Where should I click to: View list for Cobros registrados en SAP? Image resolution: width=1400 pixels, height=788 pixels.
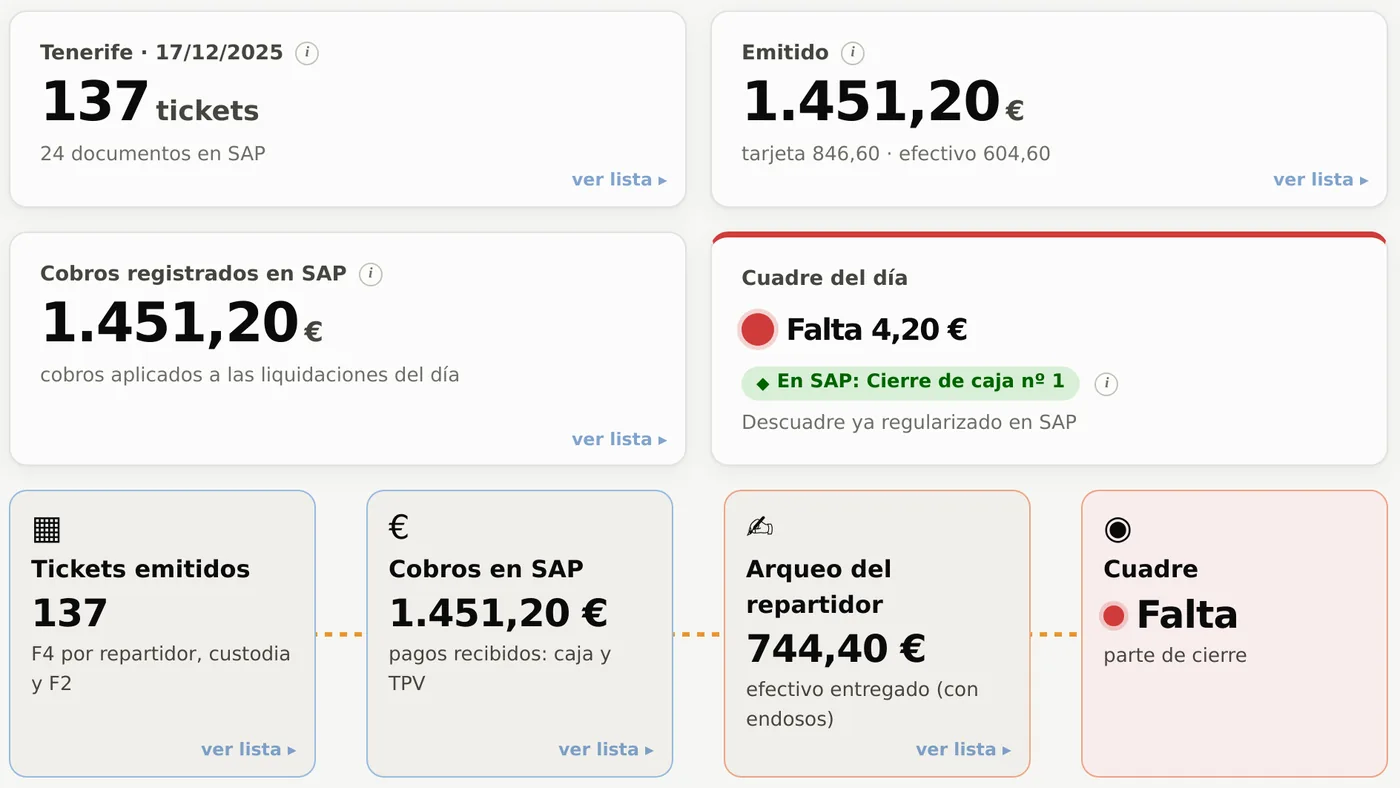click(619, 439)
